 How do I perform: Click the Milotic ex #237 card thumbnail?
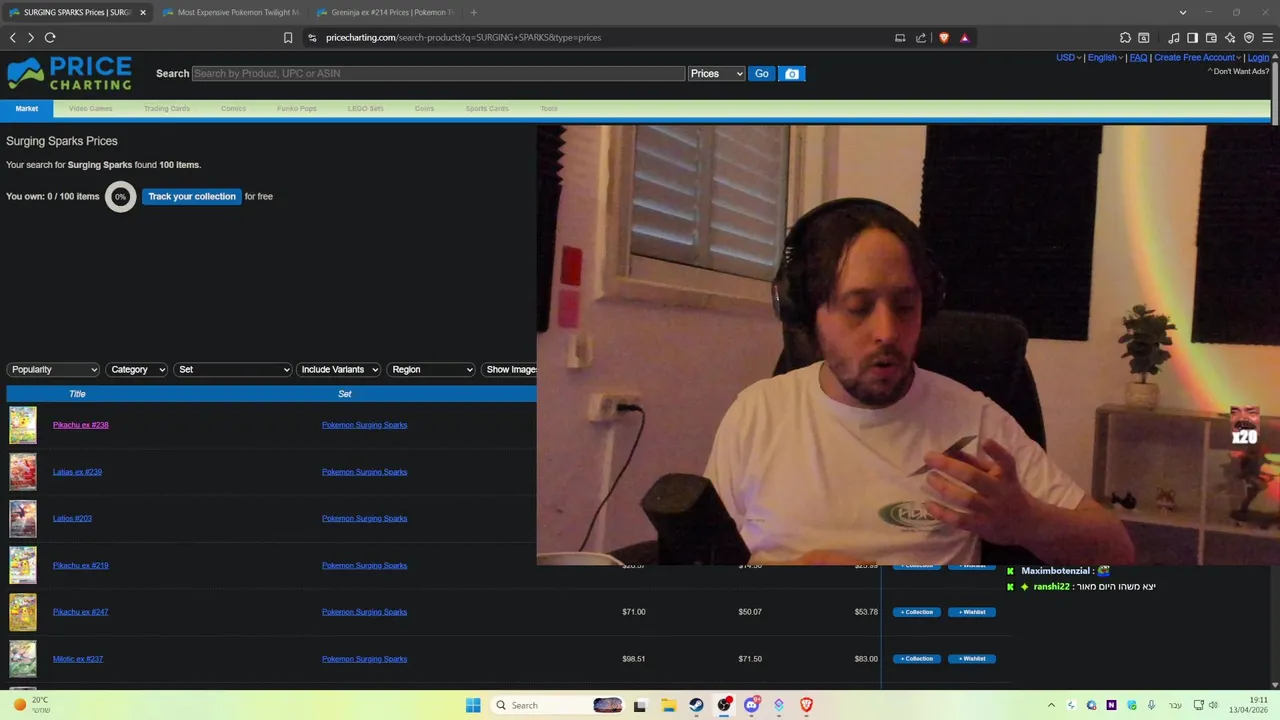23,659
